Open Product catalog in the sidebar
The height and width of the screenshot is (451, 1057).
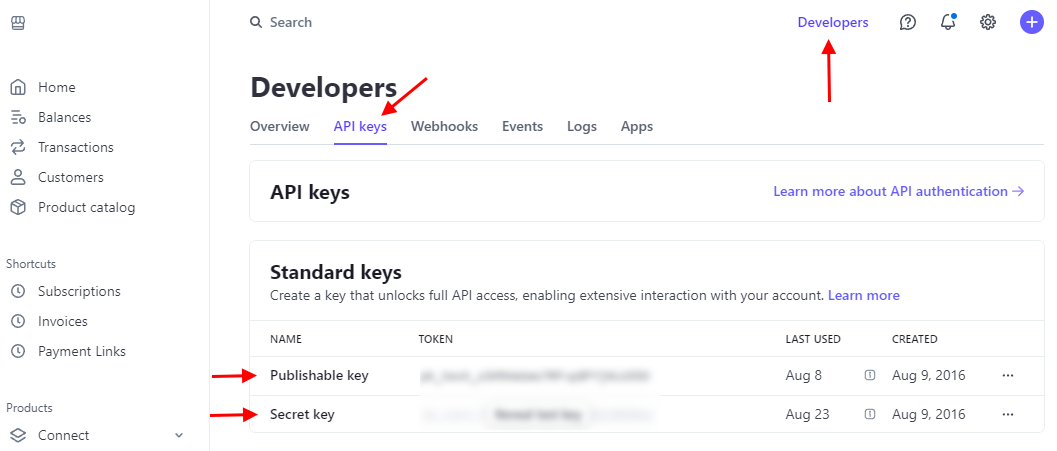(86, 207)
